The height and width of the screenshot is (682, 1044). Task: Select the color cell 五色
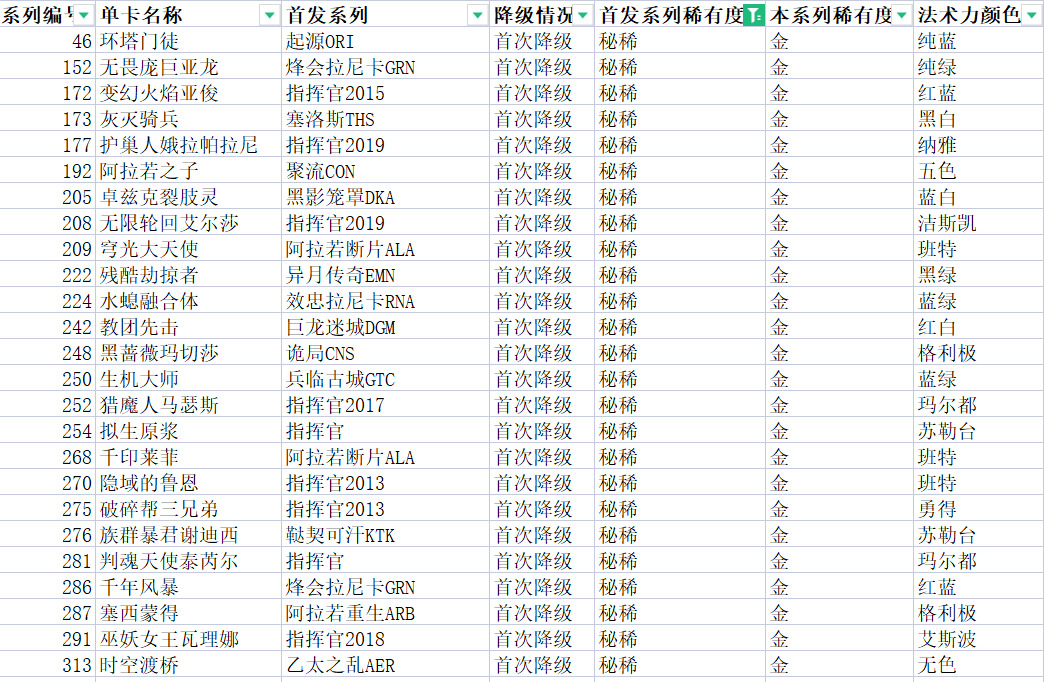(x=979, y=171)
